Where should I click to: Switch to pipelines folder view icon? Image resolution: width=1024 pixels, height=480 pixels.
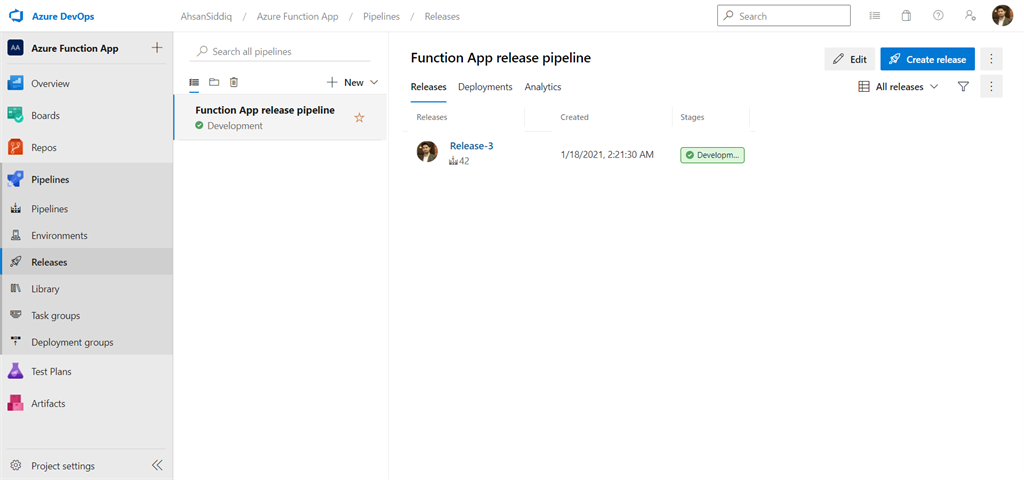tap(214, 82)
